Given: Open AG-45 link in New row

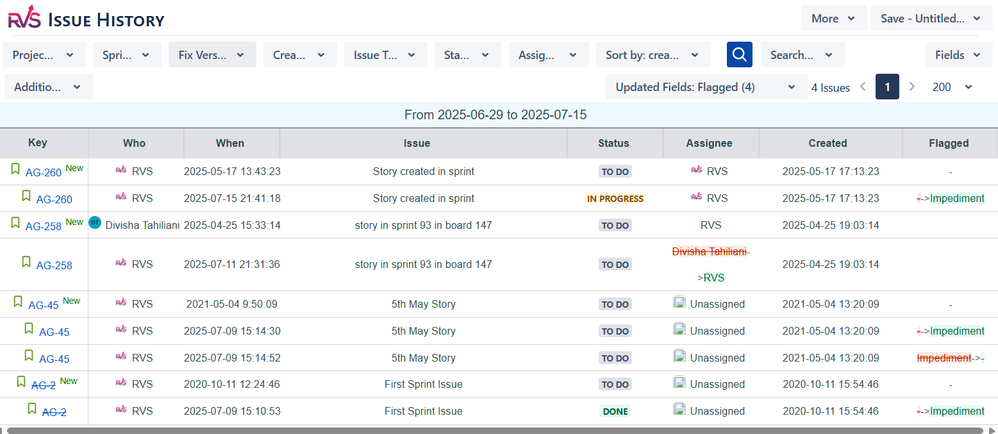Looking at the screenshot, I should point(43,305).
